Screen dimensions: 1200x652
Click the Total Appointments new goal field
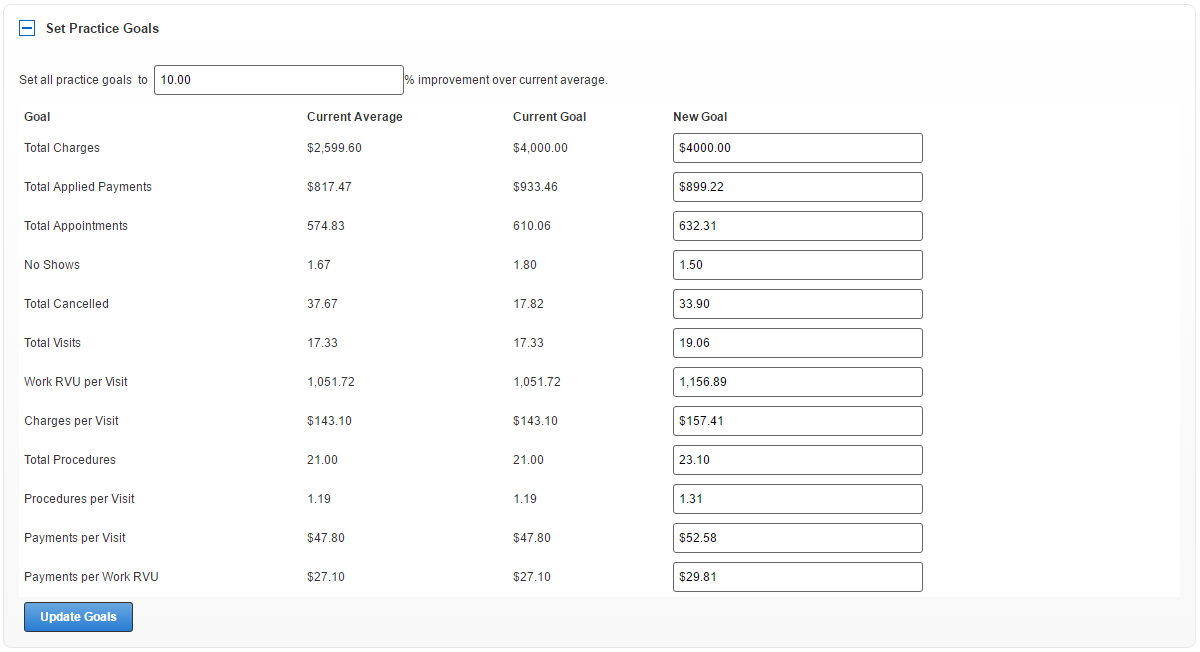coord(797,226)
